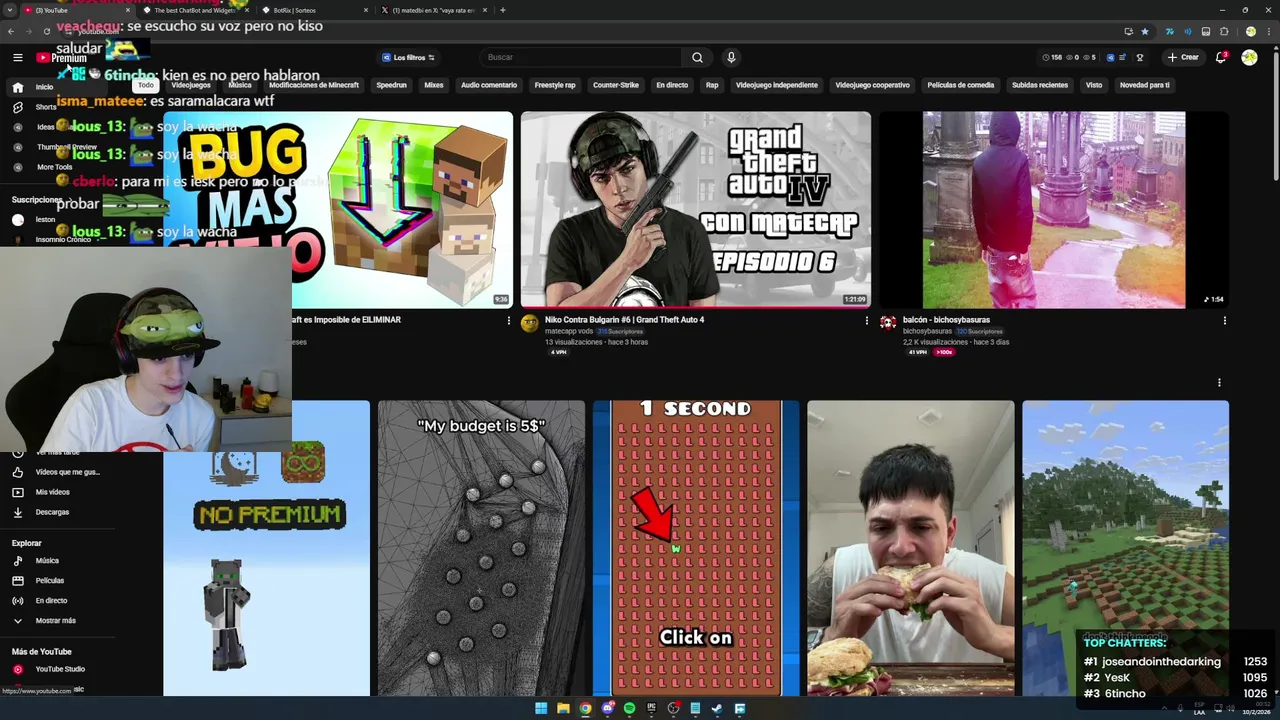Select the Películas de comedia chip
Image resolution: width=1280 pixels, height=720 pixels.
pos(960,85)
